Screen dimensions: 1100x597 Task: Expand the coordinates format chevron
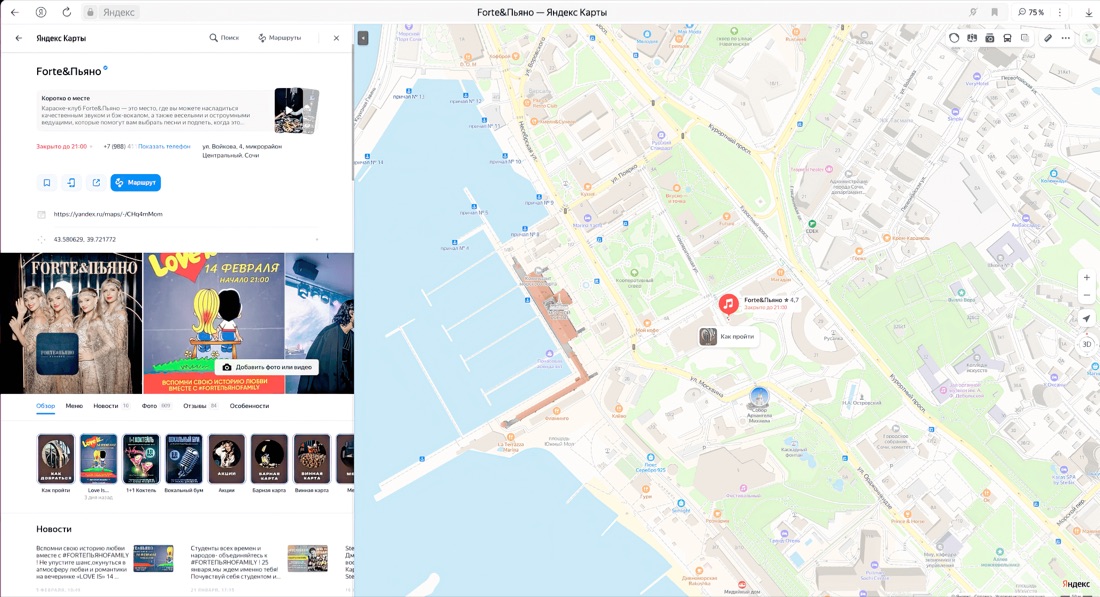[316, 240]
